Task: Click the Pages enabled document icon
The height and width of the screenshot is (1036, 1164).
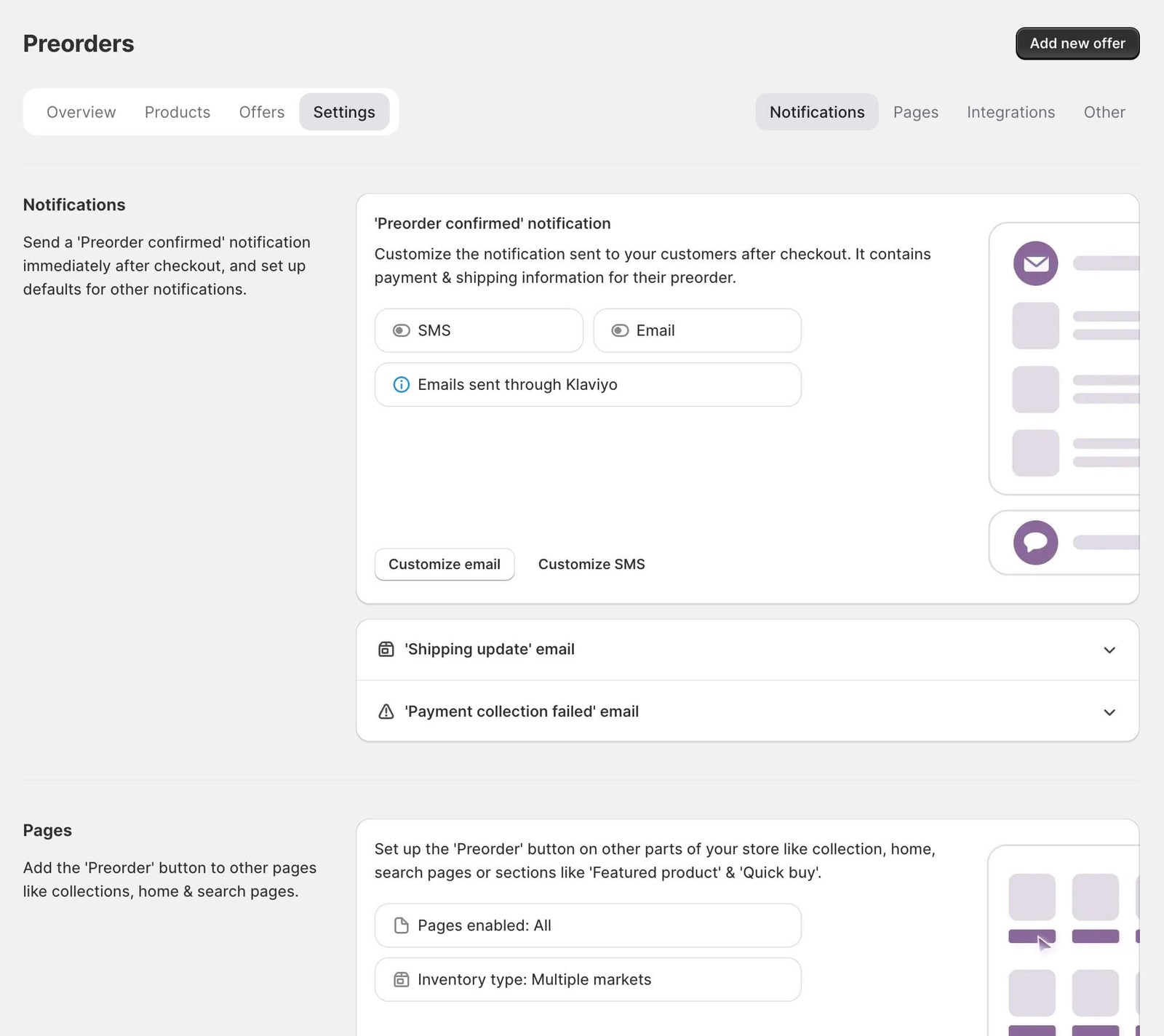Action: click(401, 925)
